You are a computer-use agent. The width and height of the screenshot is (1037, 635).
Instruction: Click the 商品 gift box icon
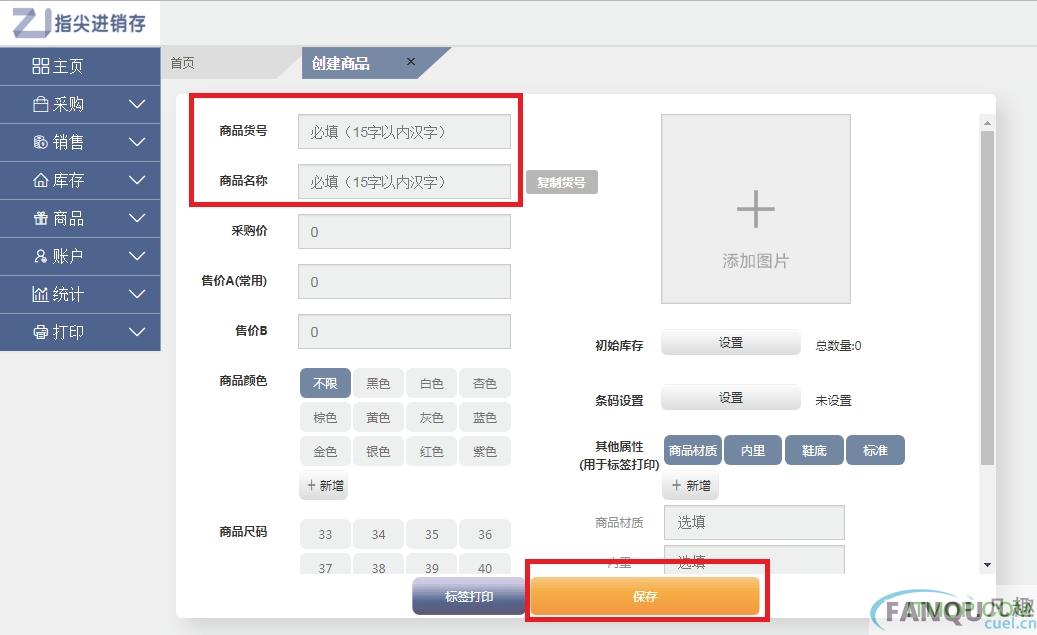(41, 218)
